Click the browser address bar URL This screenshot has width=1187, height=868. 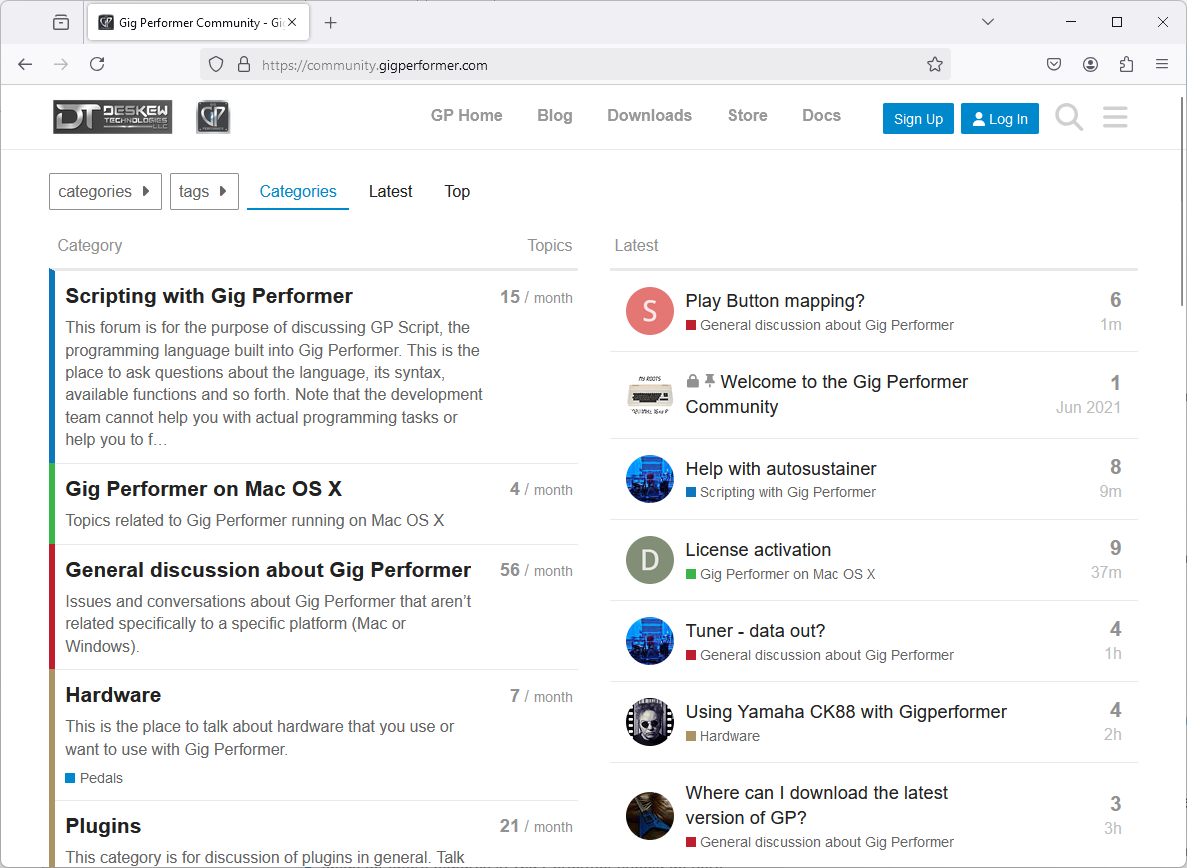click(x=375, y=65)
